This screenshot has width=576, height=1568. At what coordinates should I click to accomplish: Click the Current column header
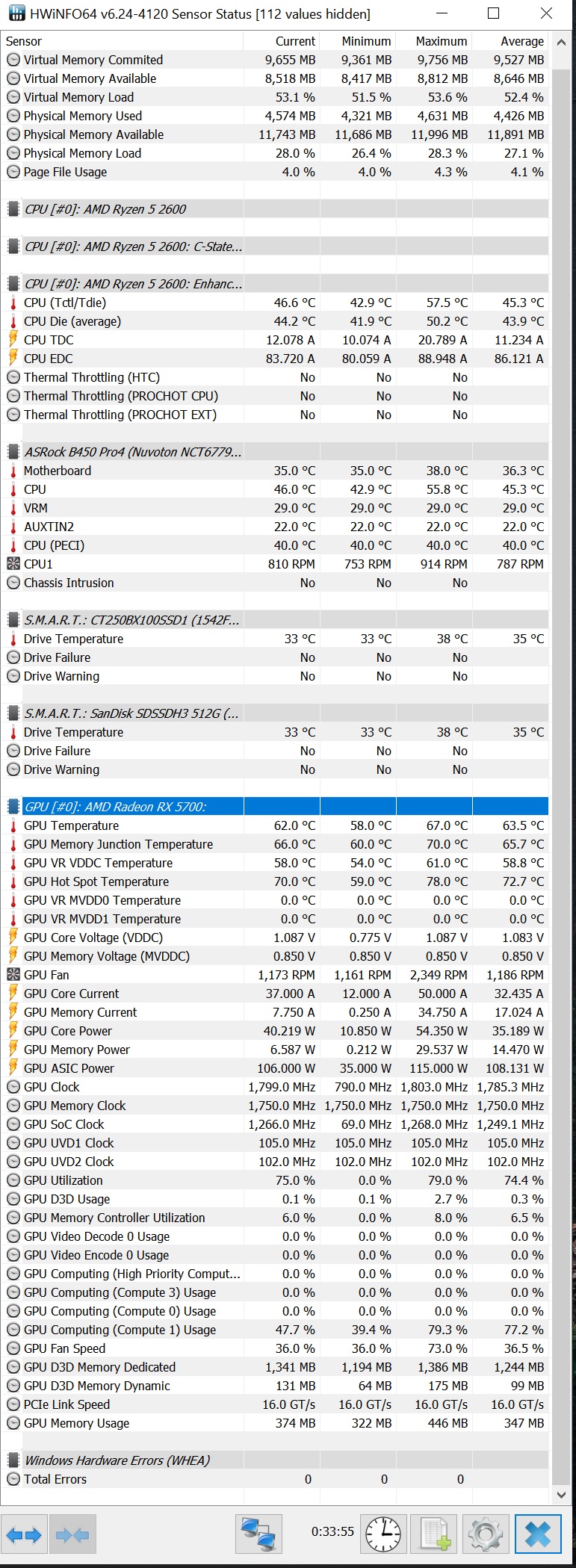[x=281, y=41]
